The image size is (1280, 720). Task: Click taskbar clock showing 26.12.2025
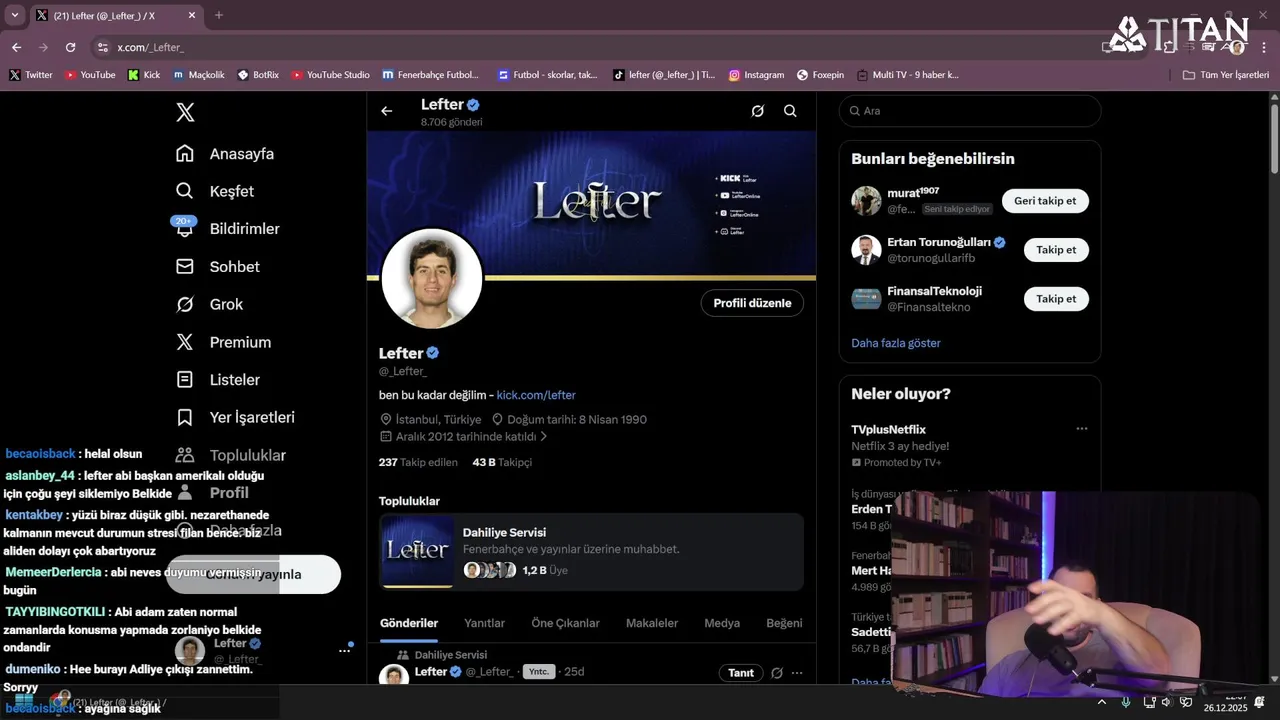click(1225, 702)
